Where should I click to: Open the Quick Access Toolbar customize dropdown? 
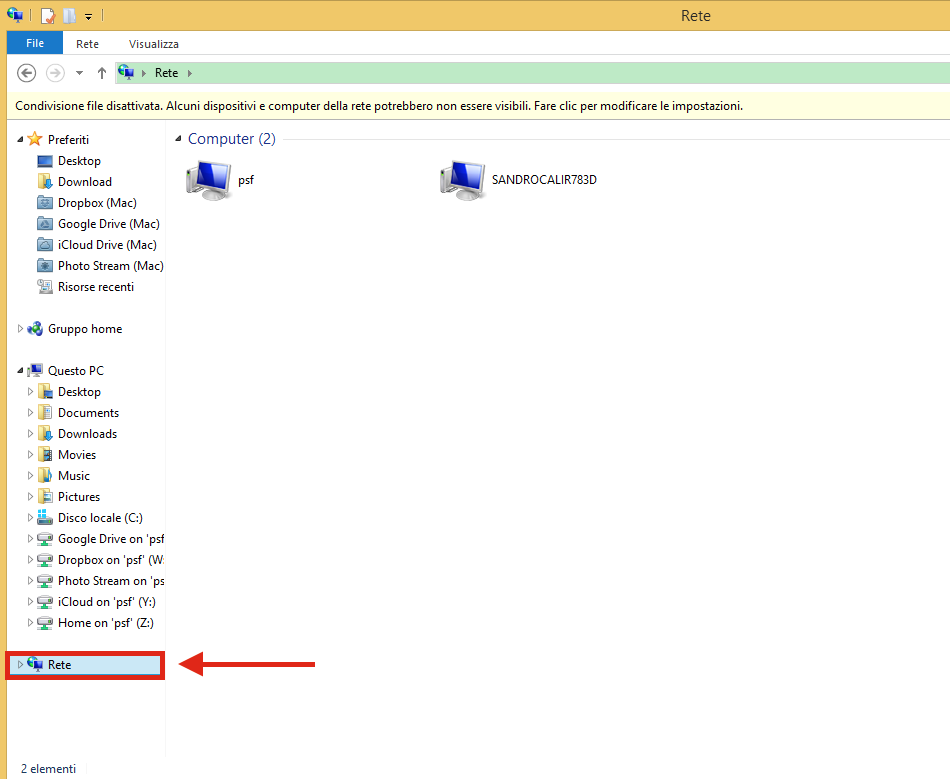(x=88, y=17)
